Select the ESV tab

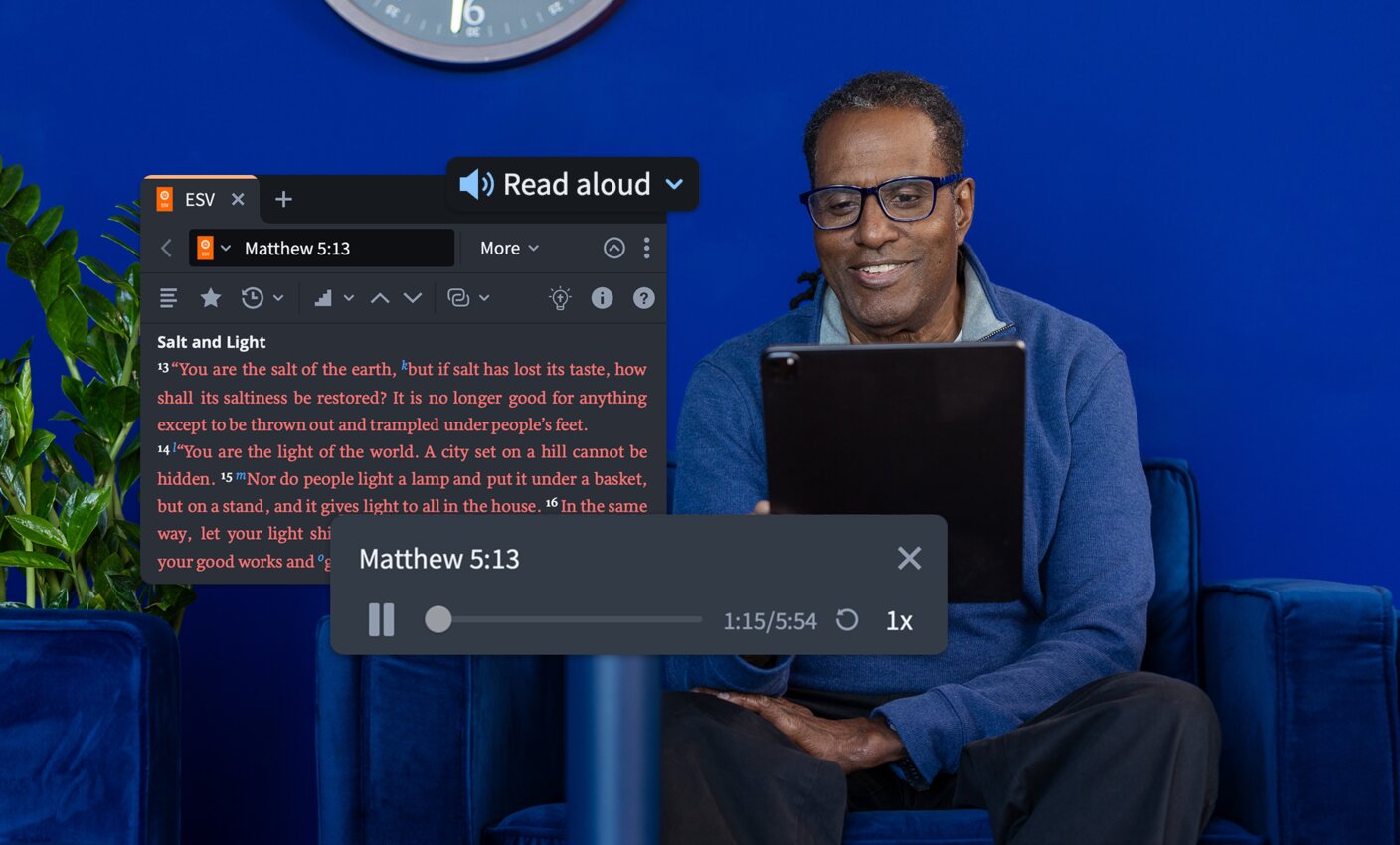pos(199,200)
